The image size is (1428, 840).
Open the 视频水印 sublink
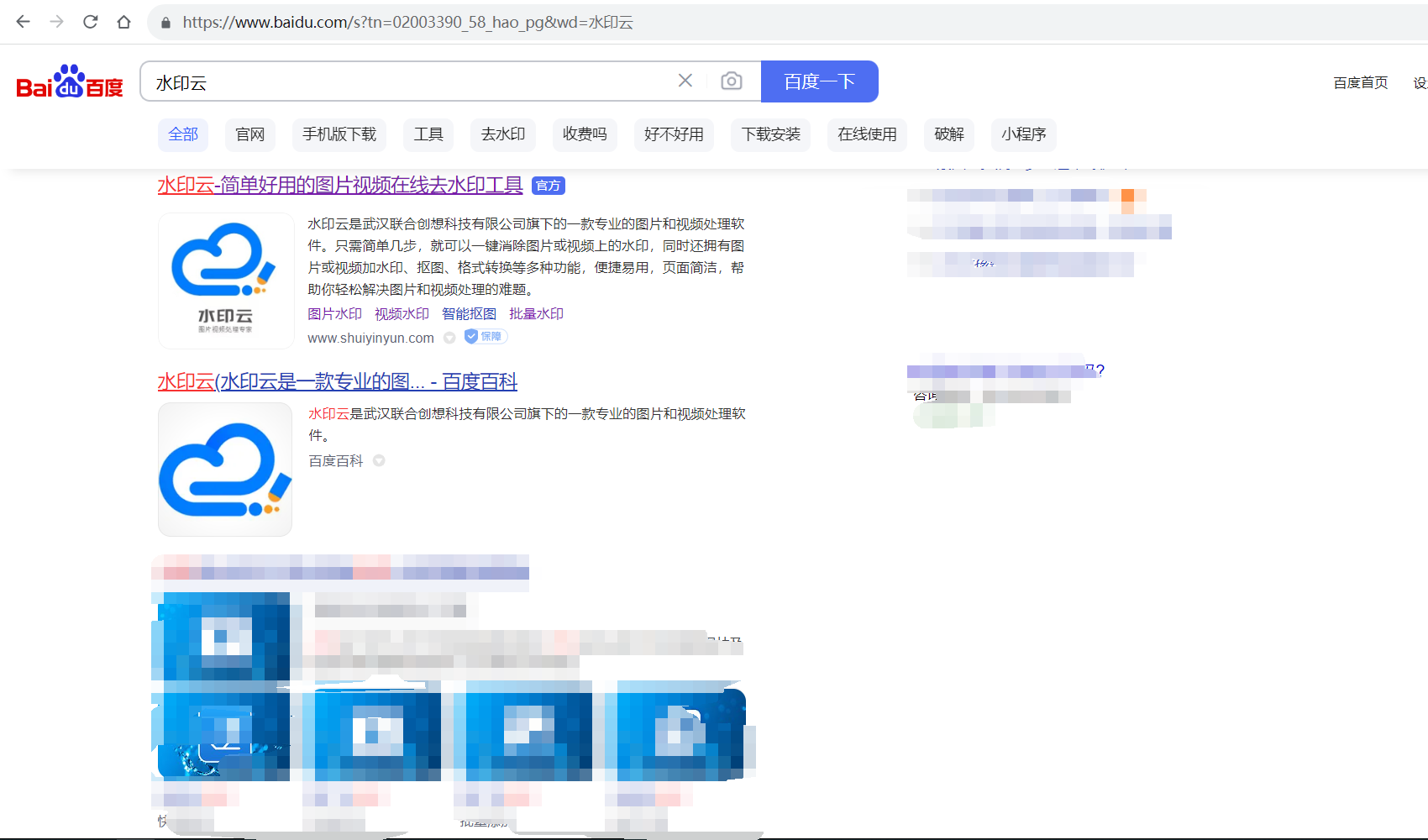tap(402, 313)
